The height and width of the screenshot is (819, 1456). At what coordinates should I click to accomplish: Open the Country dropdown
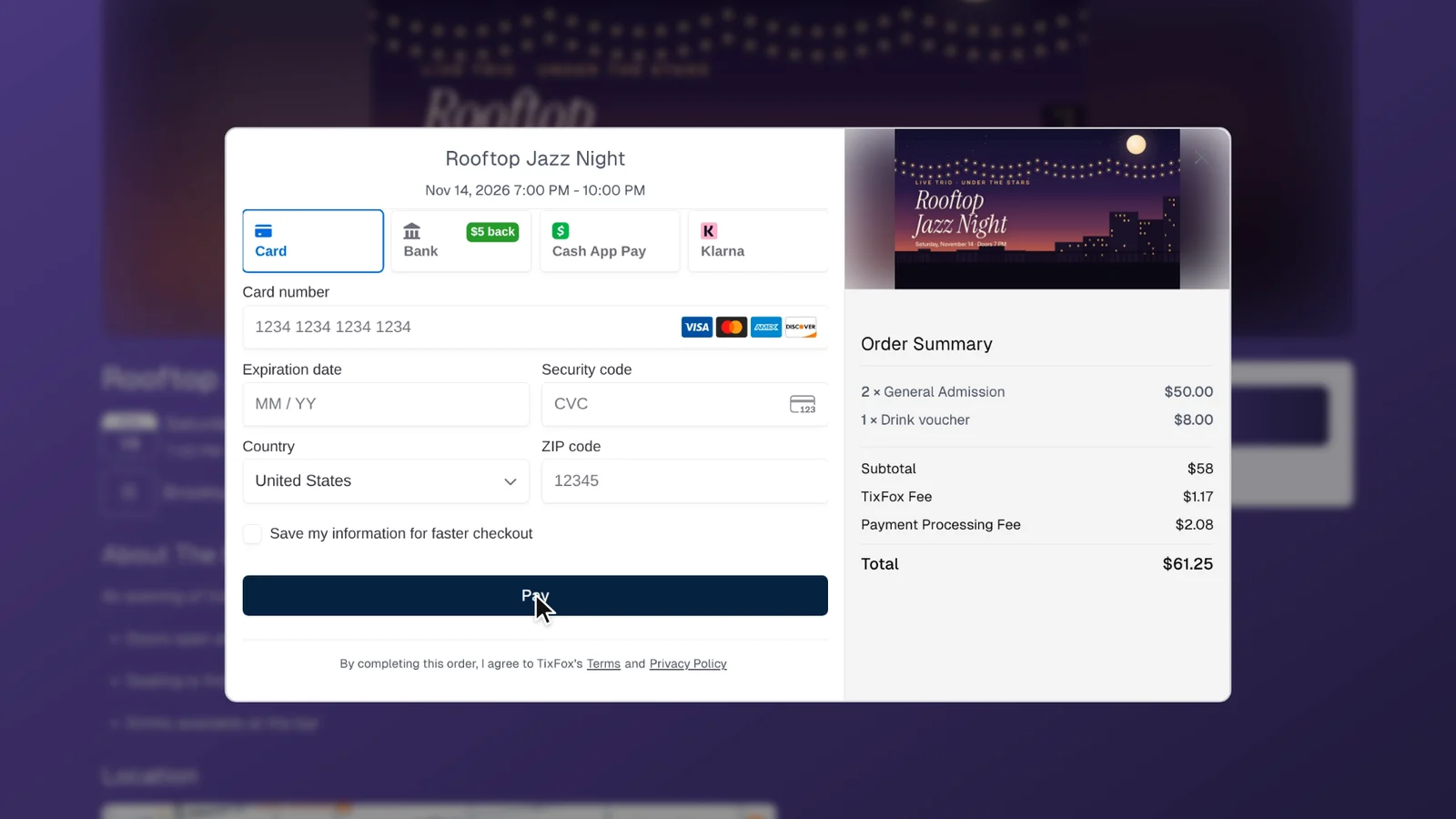(386, 480)
